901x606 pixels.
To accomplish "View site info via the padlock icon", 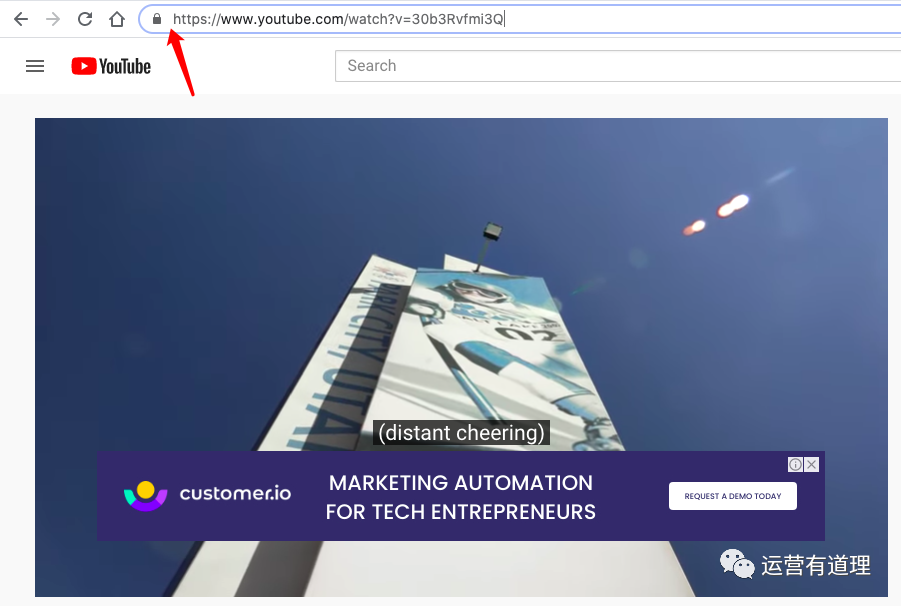I will [x=156, y=19].
